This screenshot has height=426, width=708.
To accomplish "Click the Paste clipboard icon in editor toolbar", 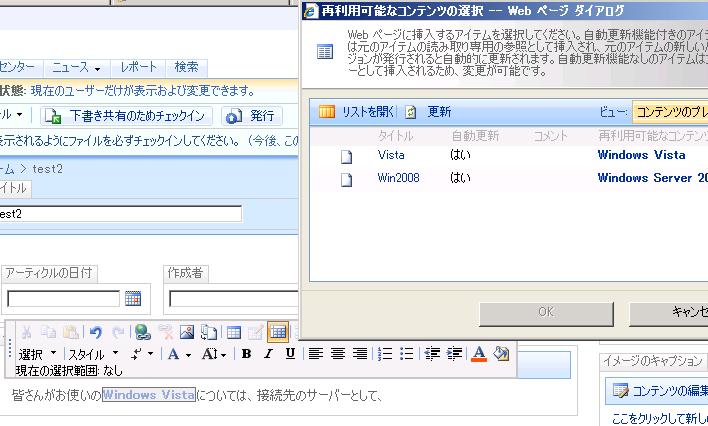I will tap(71, 333).
